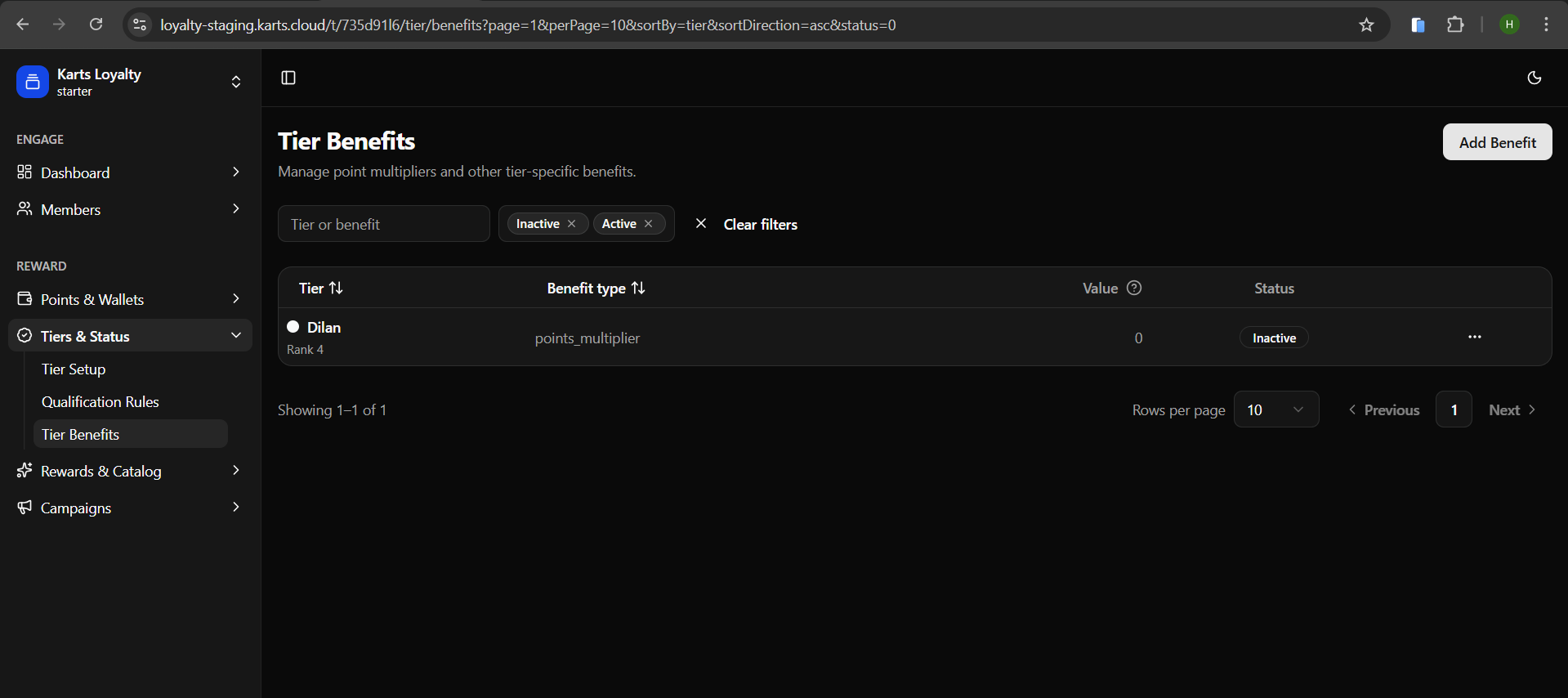
Task: Open browser extensions puzzle icon
Action: click(1455, 25)
